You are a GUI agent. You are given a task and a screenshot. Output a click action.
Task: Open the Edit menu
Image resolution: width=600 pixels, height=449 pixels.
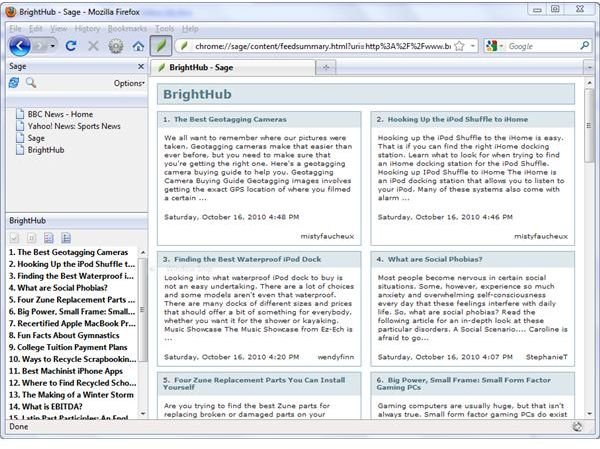pos(36,28)
